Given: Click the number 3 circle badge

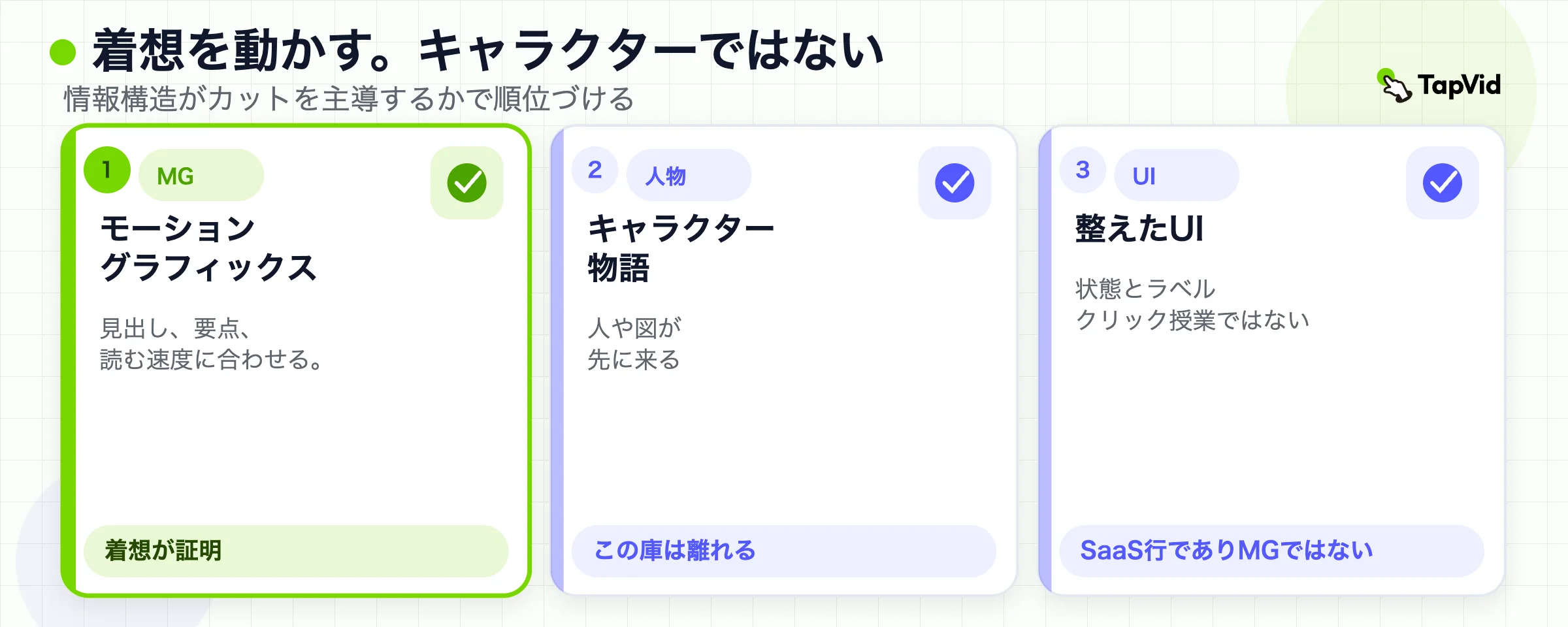Looking at the screenshot, I should point(1083,170).
